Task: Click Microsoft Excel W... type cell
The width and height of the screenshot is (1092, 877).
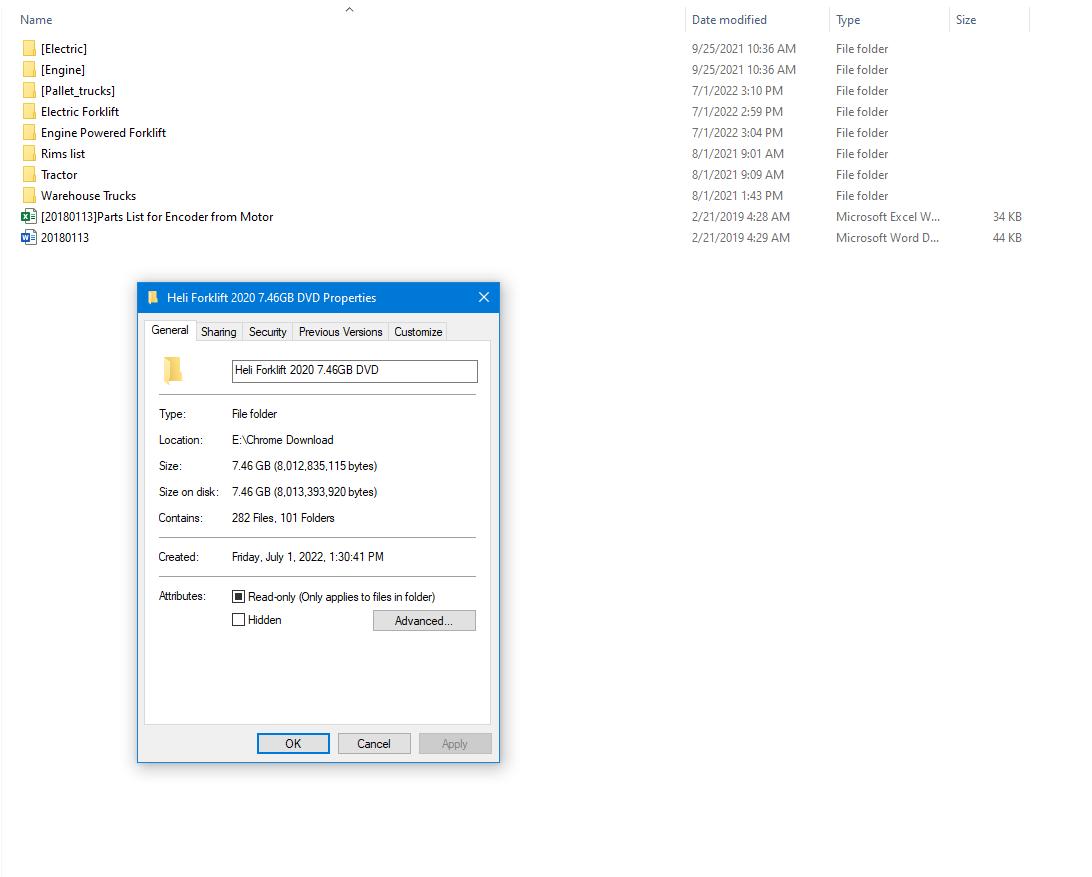Action: click(x=887, y=217)
